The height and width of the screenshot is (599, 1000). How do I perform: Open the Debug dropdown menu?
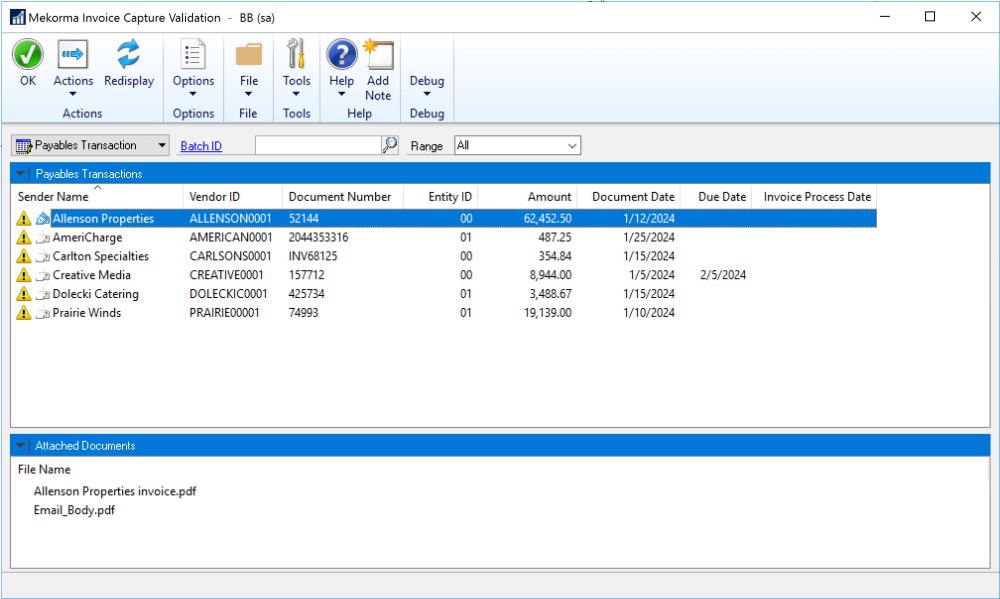click(427, 86)
